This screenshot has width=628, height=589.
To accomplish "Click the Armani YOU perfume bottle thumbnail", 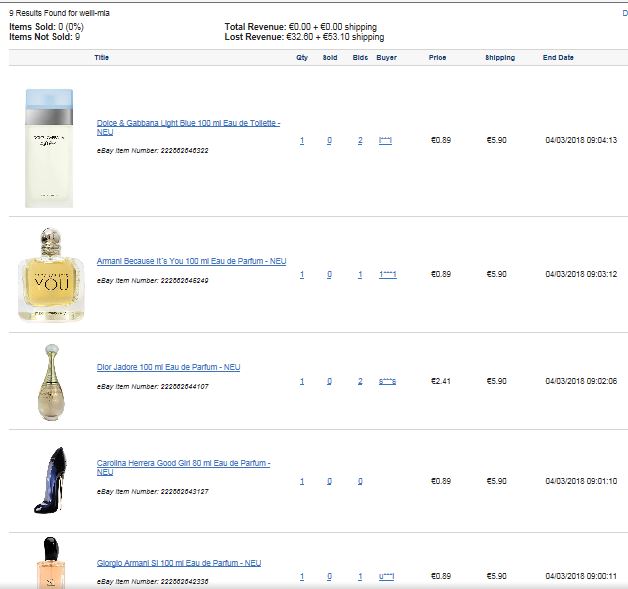I will click(51, 275).
